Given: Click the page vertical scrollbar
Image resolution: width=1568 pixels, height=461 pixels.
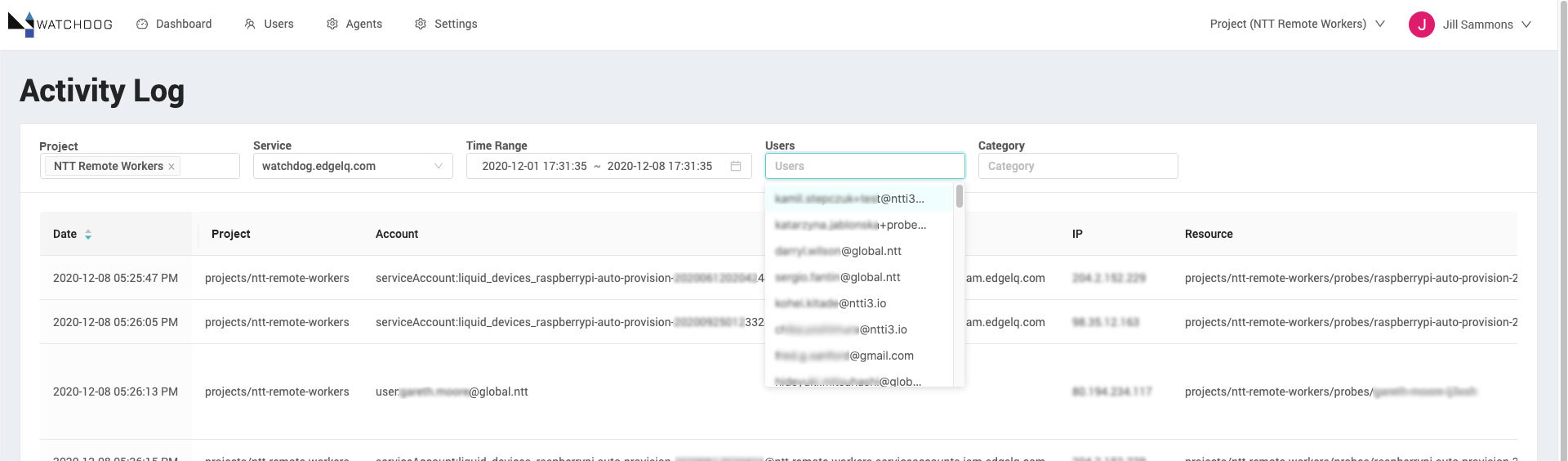Looking at the screenshot, I should pyautogui.click(x=1563, y=230).
